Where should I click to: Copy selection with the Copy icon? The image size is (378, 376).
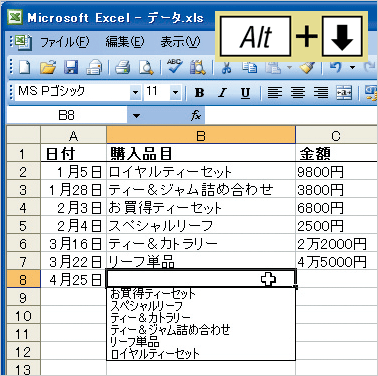tap(249, 68)
